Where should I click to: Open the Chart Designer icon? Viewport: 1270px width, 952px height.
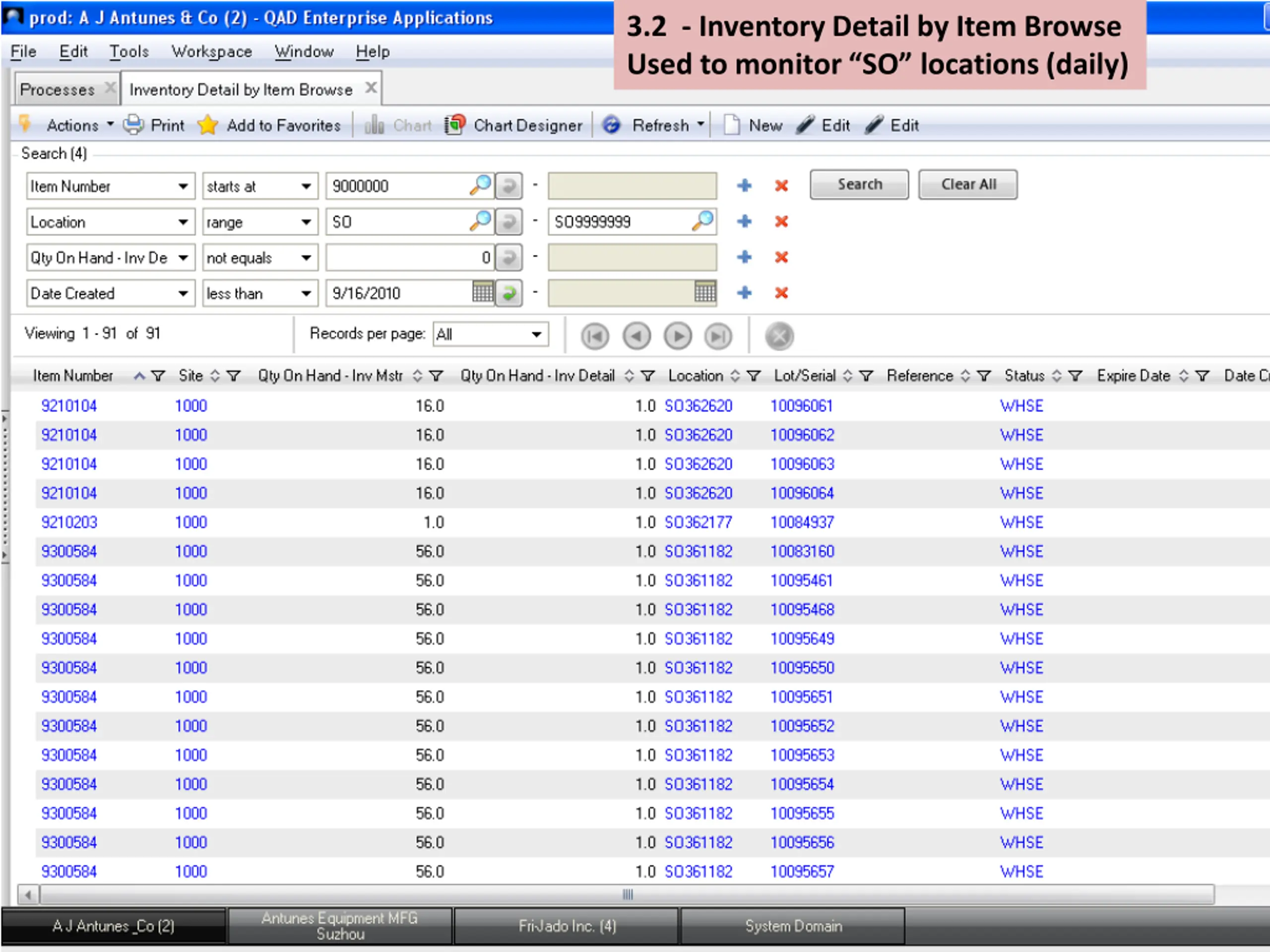[x=455, y=124]
